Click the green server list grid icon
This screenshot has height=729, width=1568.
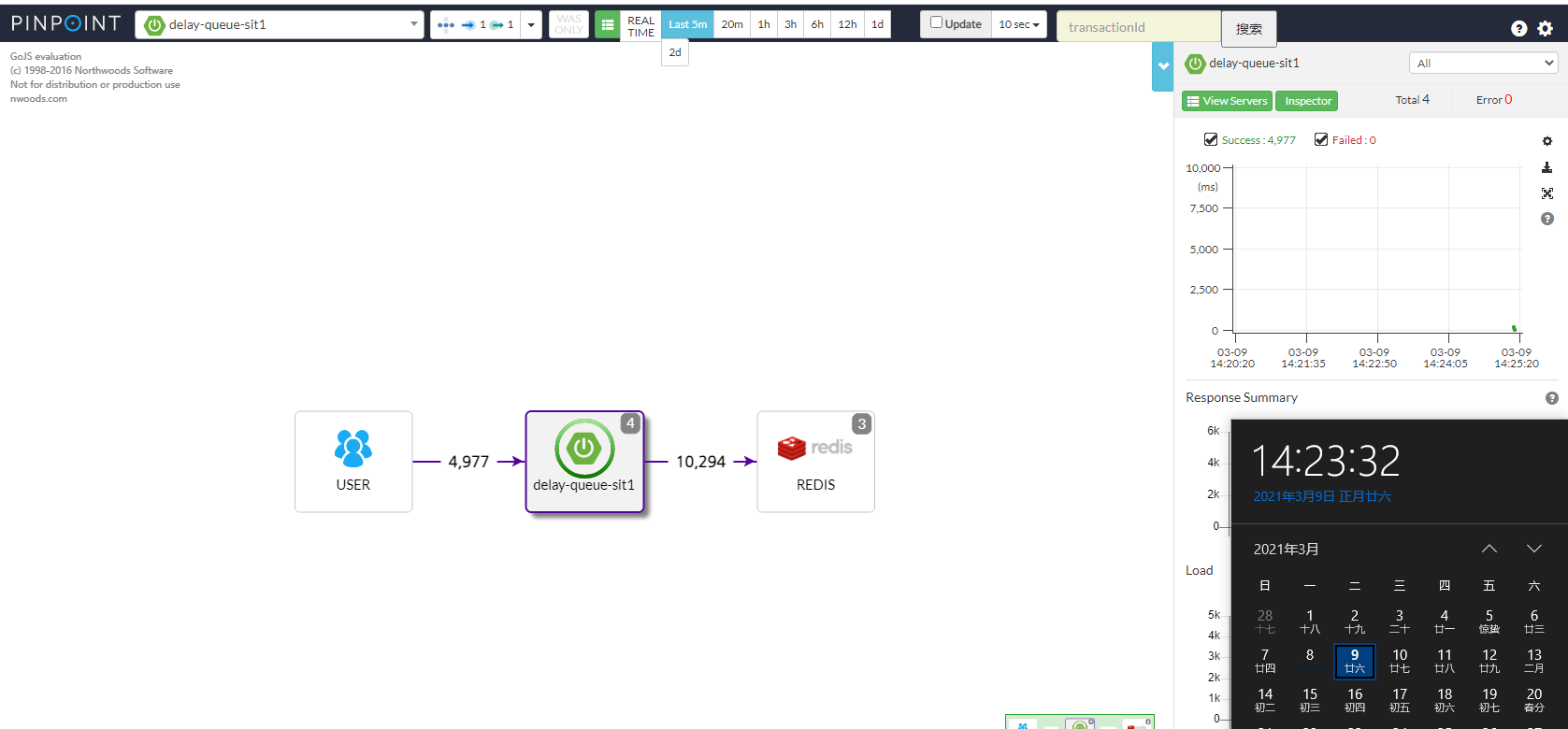(x=607, y=24)
